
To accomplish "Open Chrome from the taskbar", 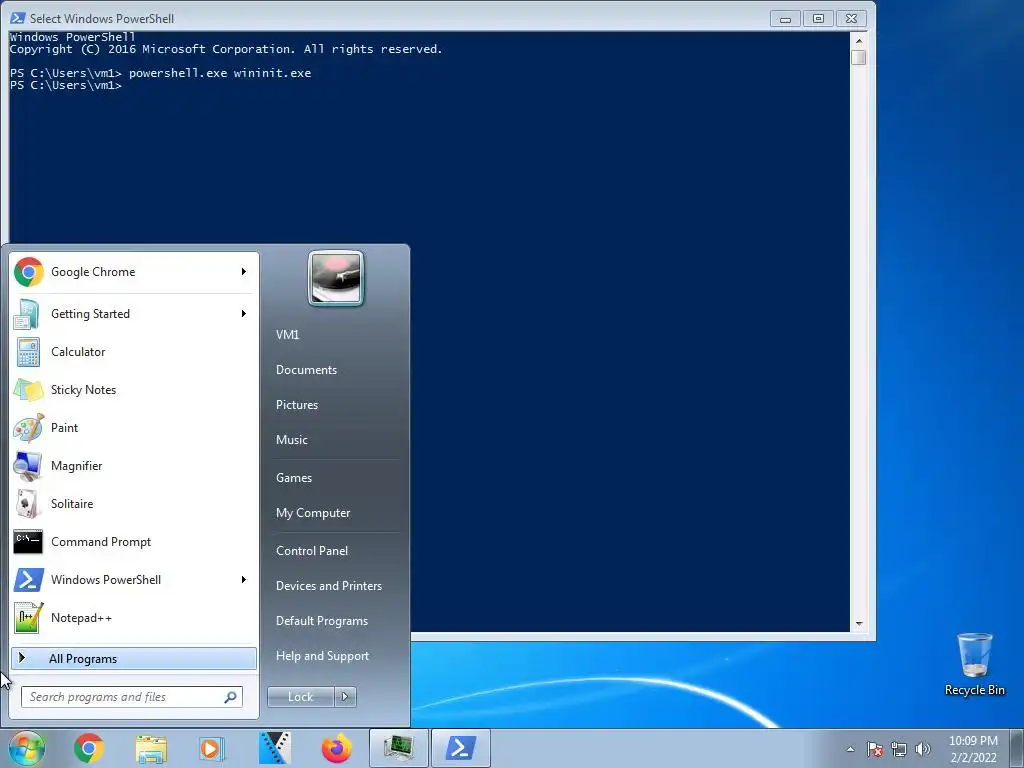I will point(89,748).
